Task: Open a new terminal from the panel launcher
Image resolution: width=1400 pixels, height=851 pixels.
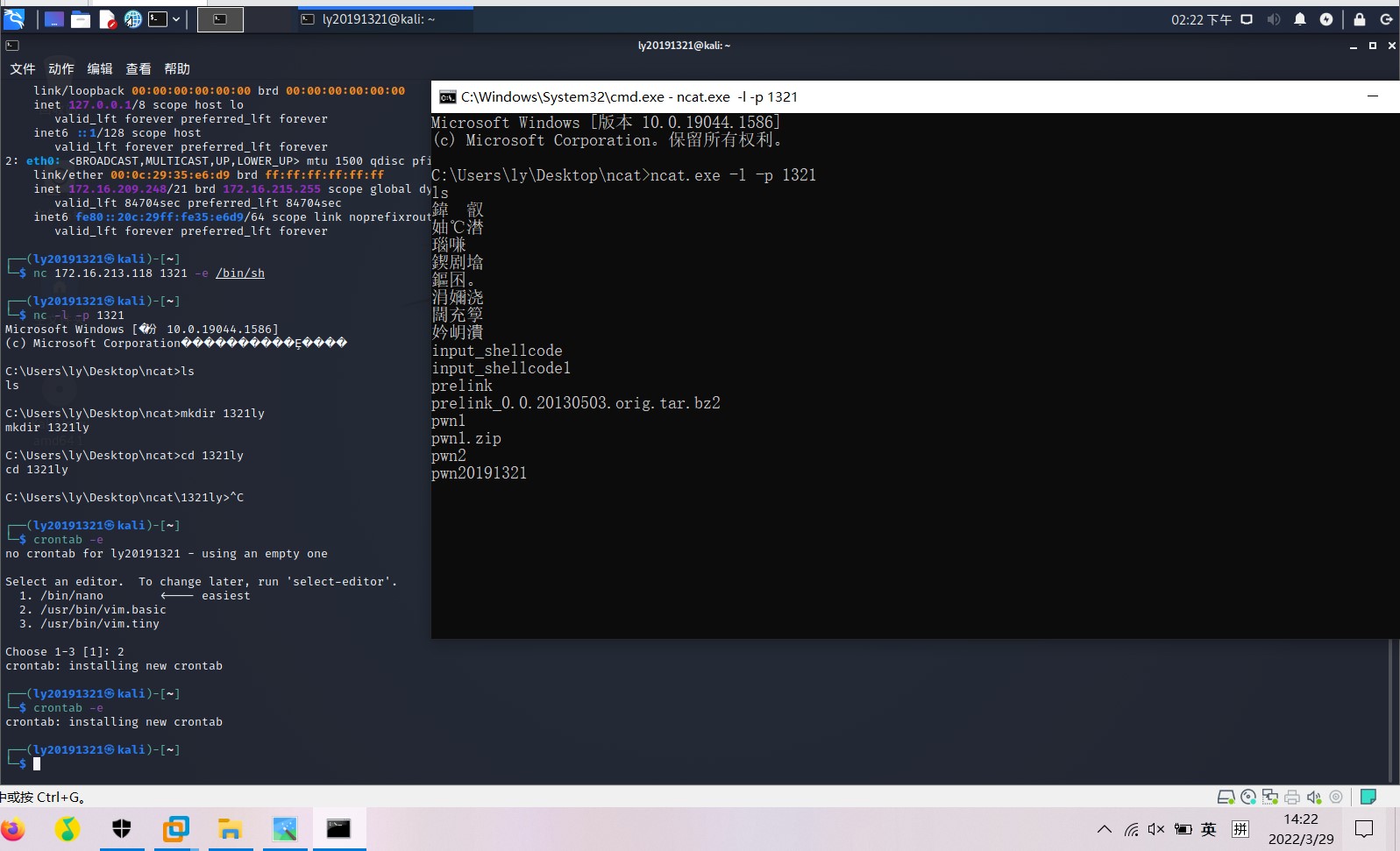Action: pyautogui.click(x=158, y=19)
